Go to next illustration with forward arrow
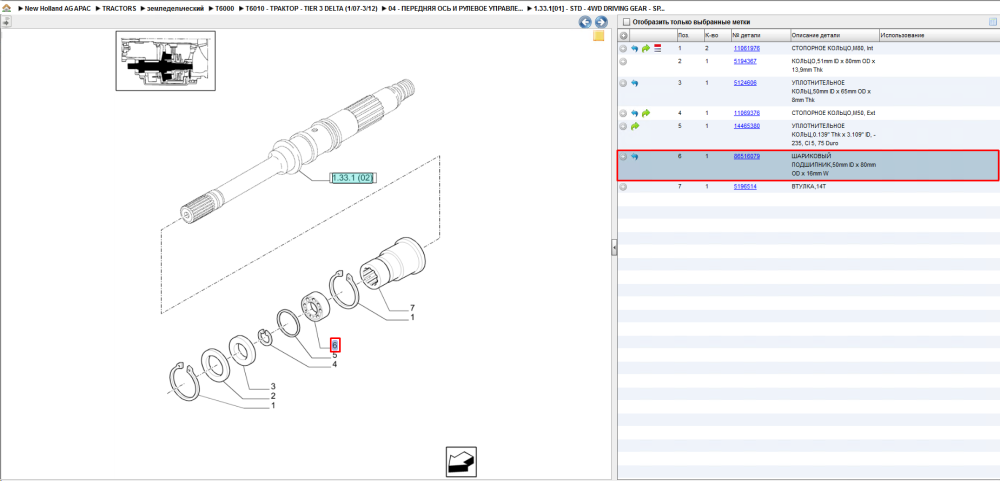The height and width of the screenshot is (481, 1000). point(599,22)
